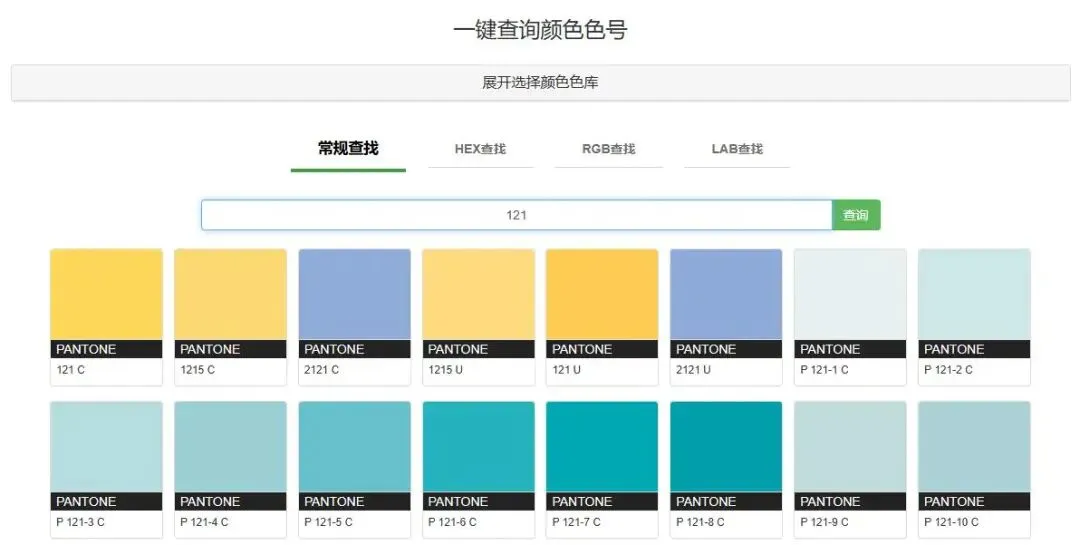Click the label text P 121-8 C

(x=700, y=522)
